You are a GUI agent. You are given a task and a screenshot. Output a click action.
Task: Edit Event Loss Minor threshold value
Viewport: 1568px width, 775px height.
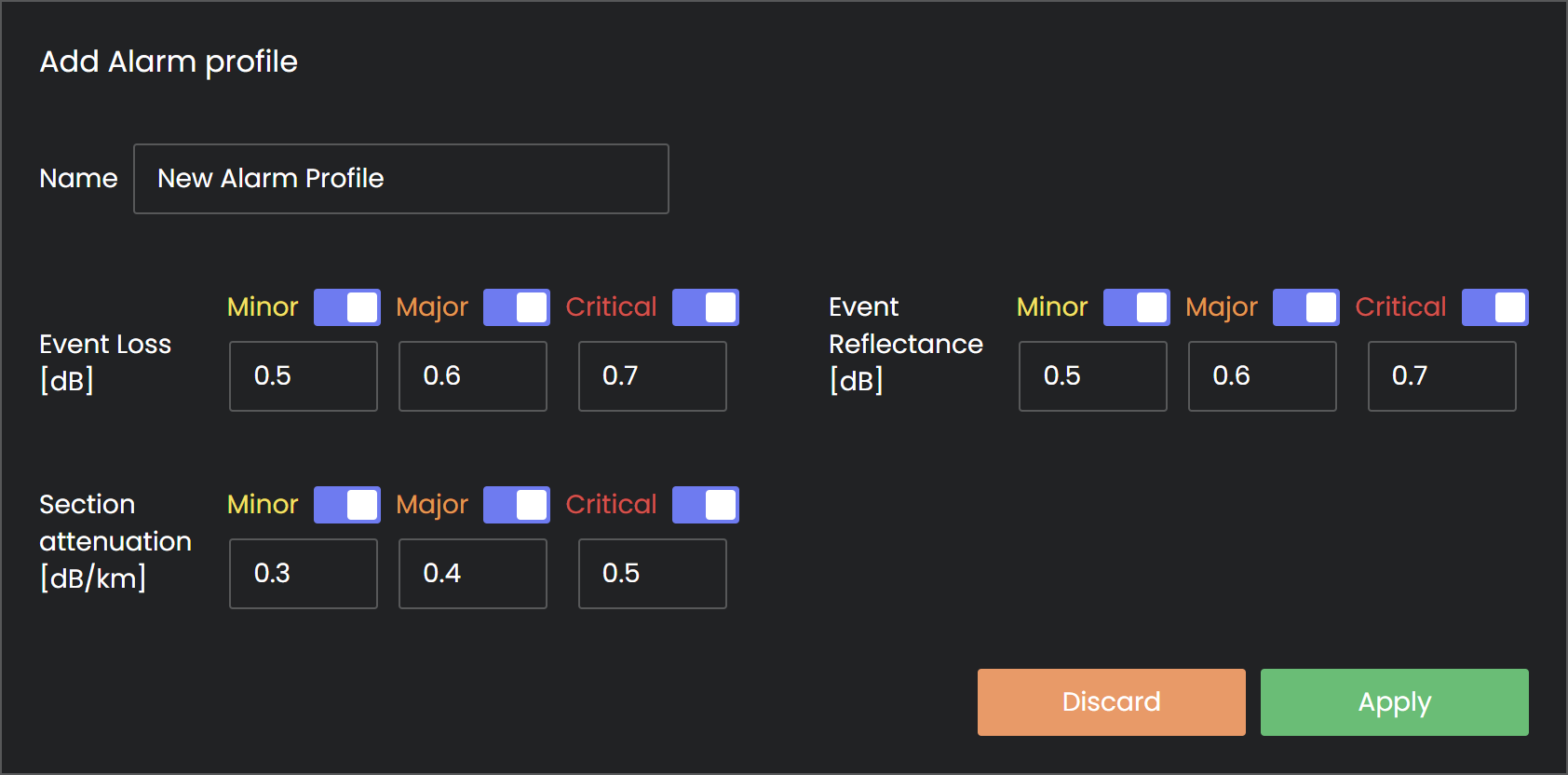[303, 376]
